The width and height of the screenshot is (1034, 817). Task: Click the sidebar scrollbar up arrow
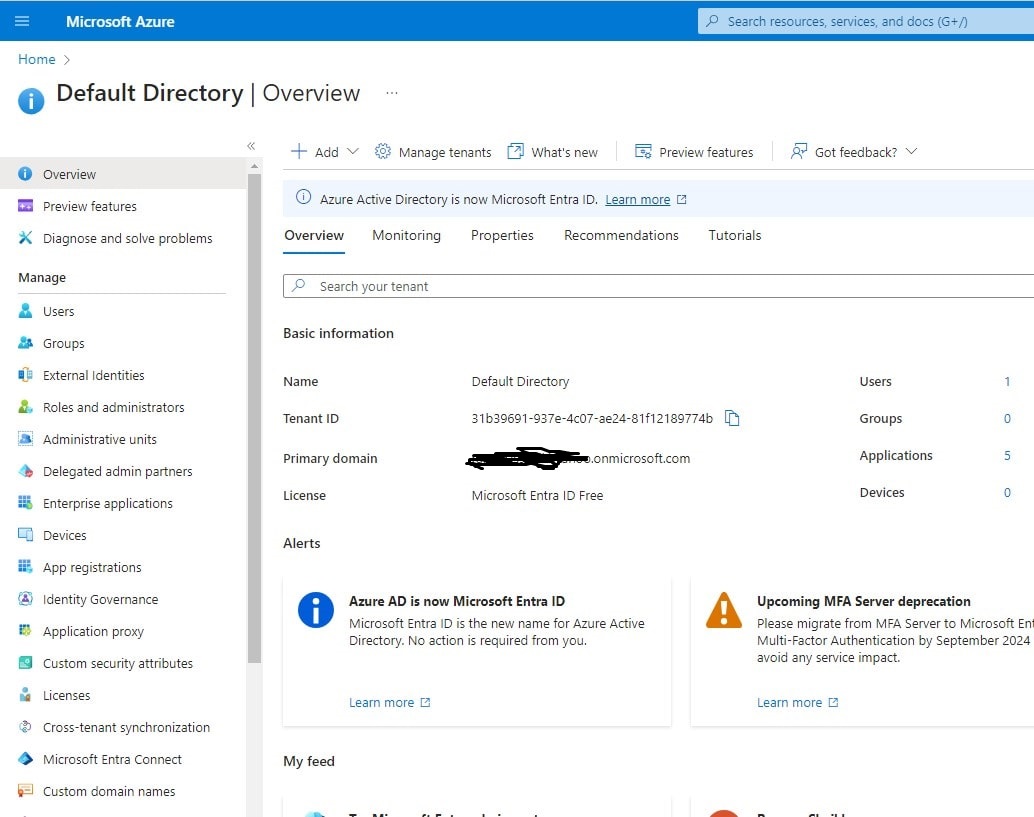[255, 167]
